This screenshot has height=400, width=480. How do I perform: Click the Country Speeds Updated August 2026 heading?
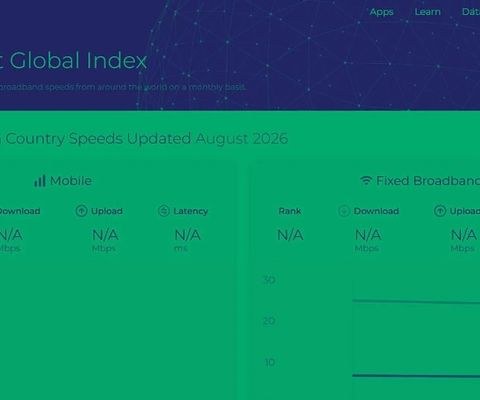click(x=144, y=138)
